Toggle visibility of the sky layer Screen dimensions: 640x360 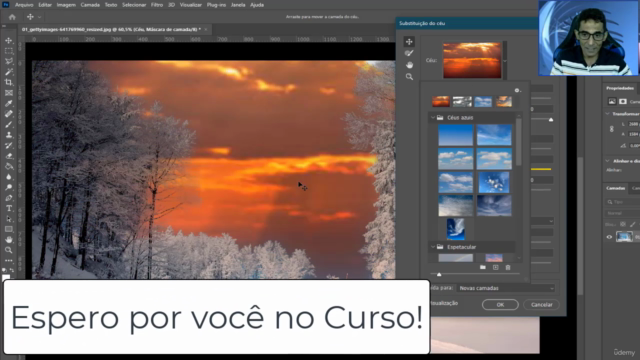[609, 237]
